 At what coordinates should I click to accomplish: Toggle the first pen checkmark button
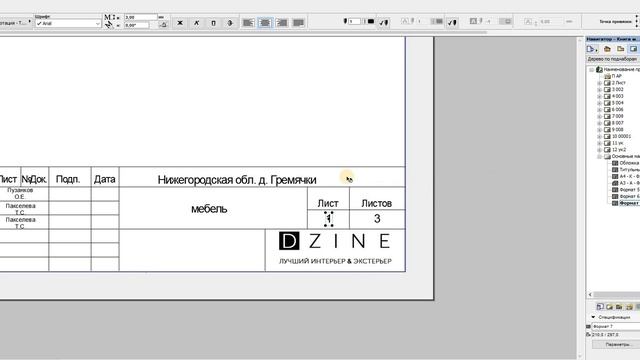tap(384, 22)
